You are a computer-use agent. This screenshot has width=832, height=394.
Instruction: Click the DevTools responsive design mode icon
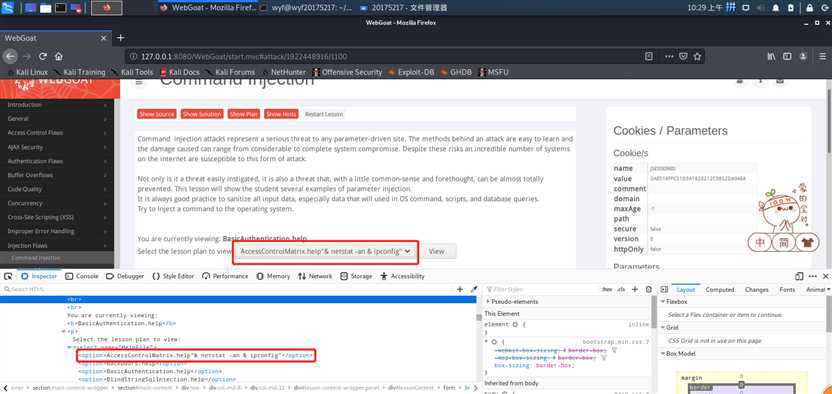point(799,276)
